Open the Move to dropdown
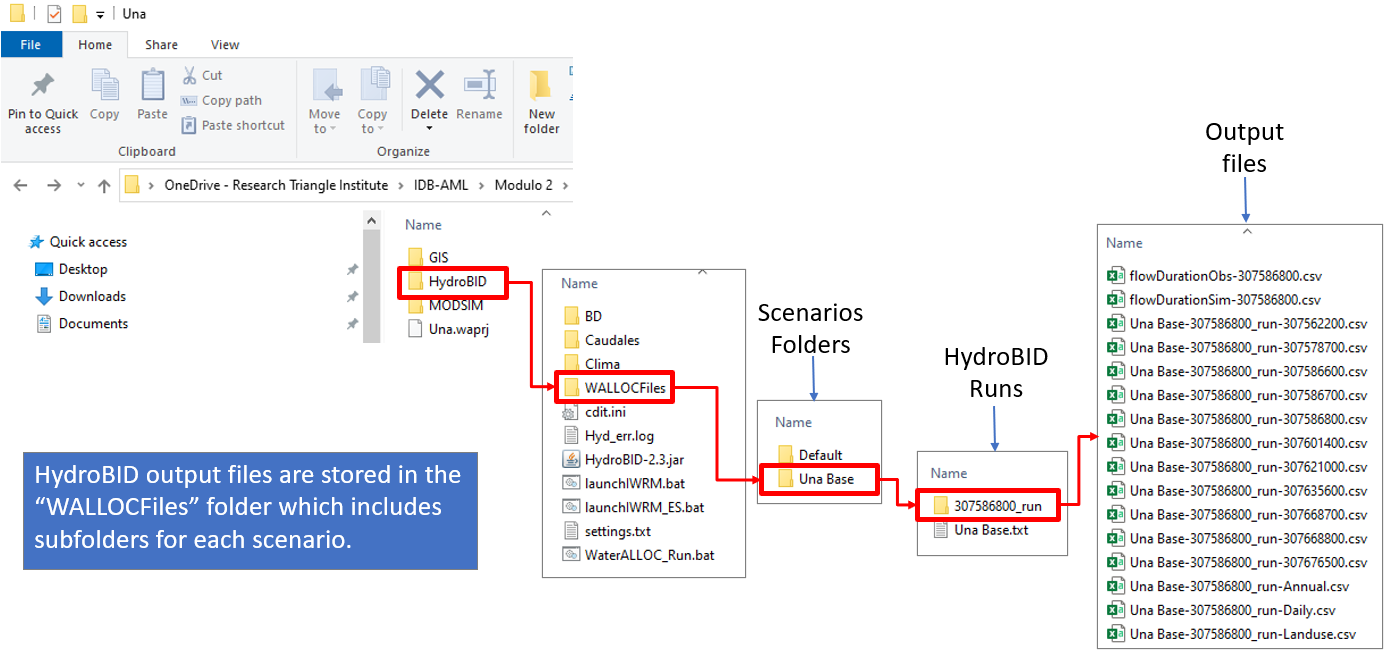Image resolution: width=1388 pixels, height=653 pixels. pos(324,128)
